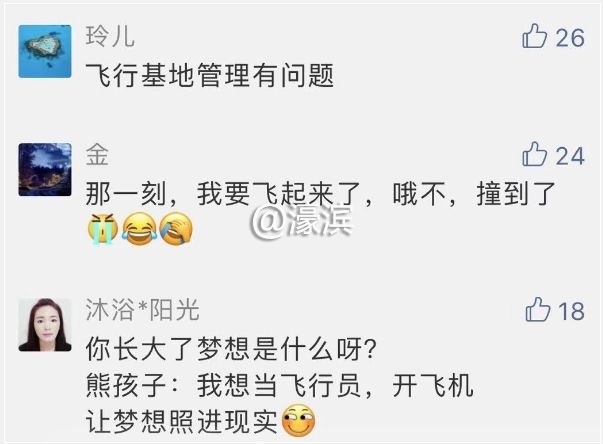This screenshot has width=603, height=444.
Task: Click the facepalm laughing emoji
Action: [x=176, y=229]
